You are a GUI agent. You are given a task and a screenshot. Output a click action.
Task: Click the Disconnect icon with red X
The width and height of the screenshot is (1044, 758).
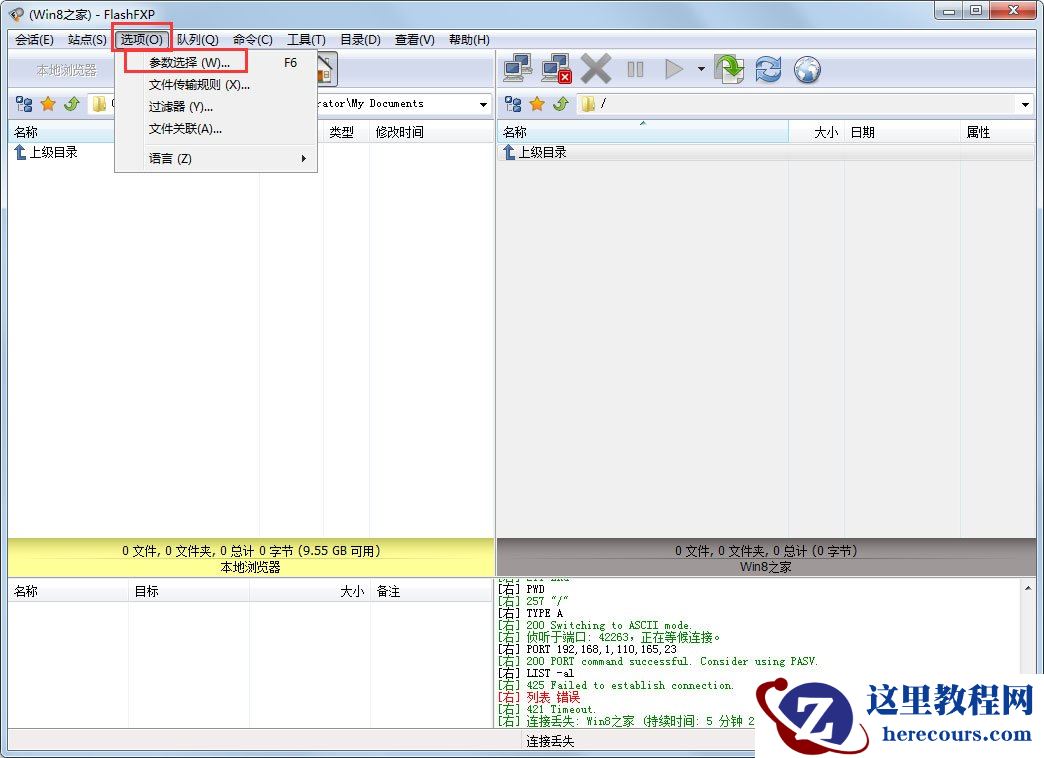pyautogui.click(x=553, y=69)
